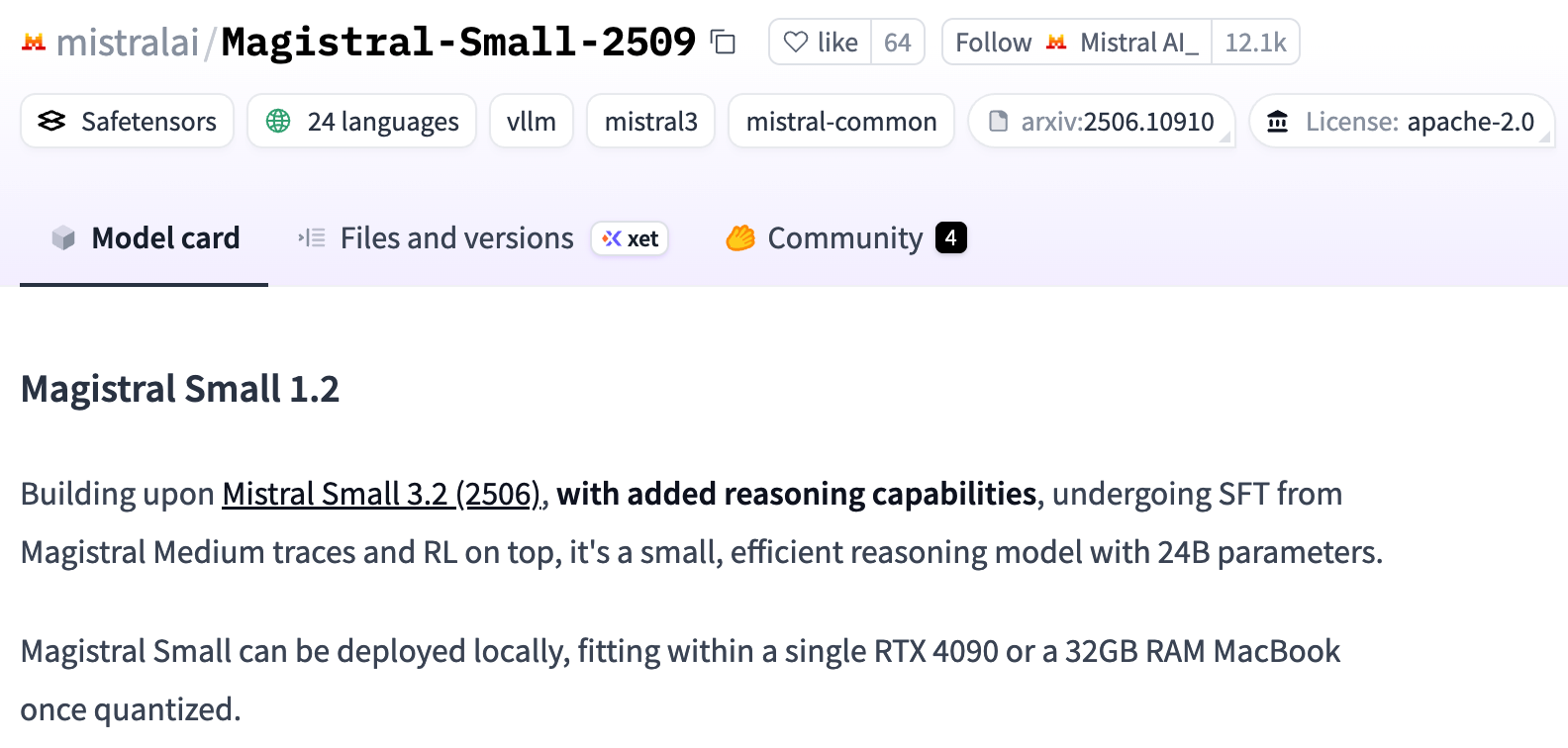Switch to the Files and versions tab
The image size is (1568, 748).
[x=456, y=237]
